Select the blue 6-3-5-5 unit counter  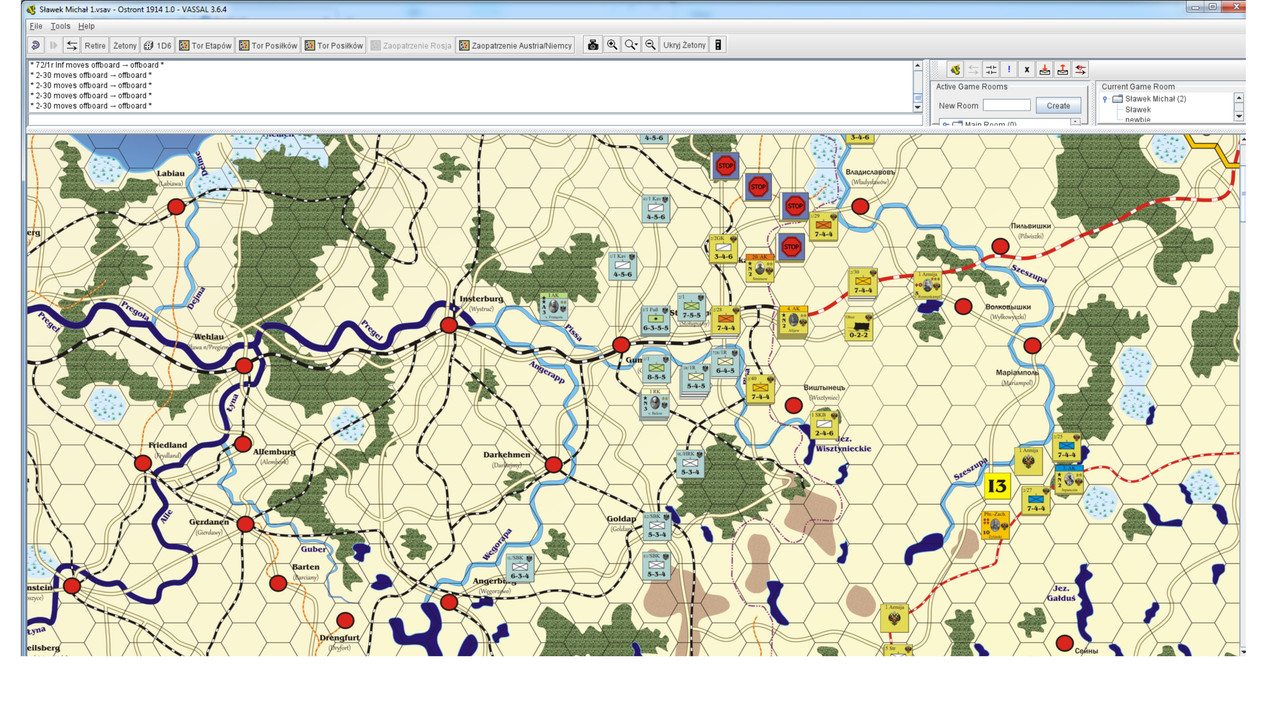tap(656, 319)
